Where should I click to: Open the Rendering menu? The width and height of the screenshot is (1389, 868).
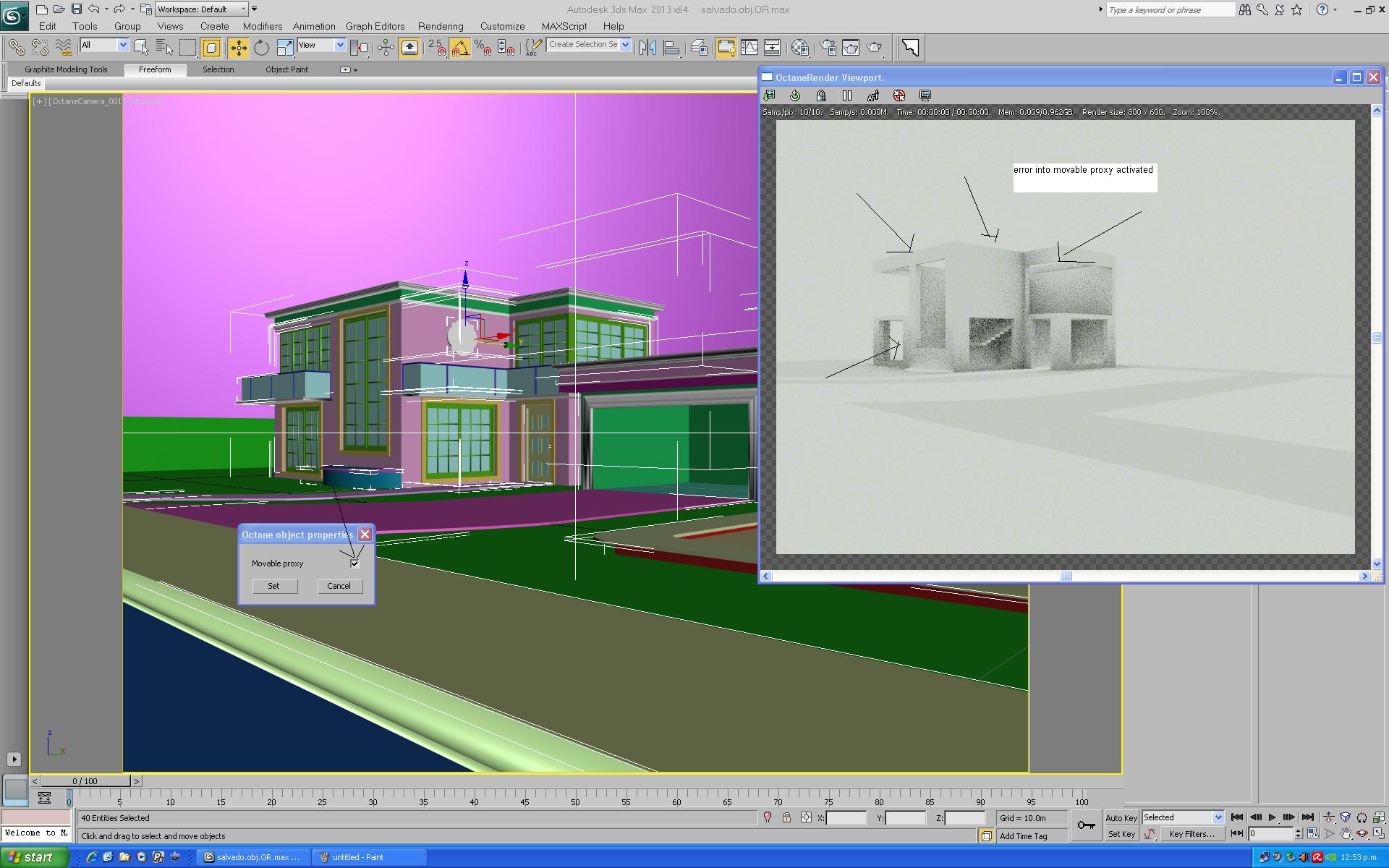[440, 26]
